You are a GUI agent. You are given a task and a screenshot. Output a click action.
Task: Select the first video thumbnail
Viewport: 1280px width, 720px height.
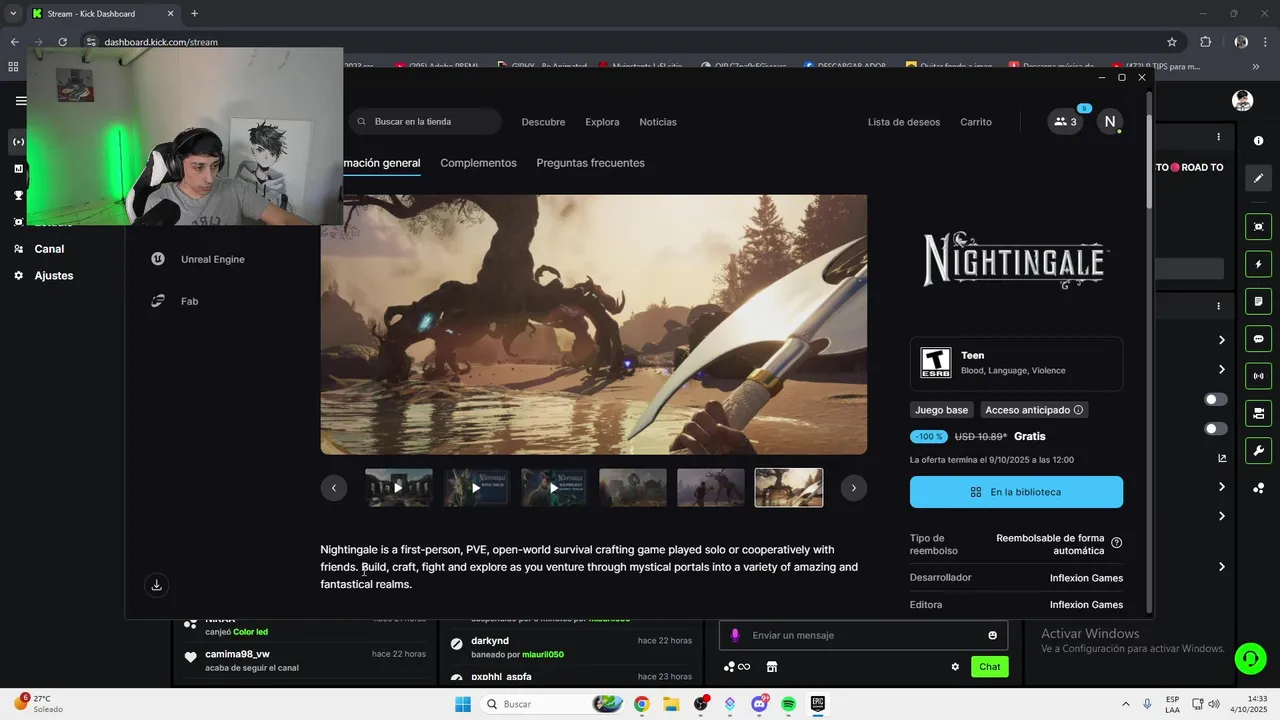point(399,488)
